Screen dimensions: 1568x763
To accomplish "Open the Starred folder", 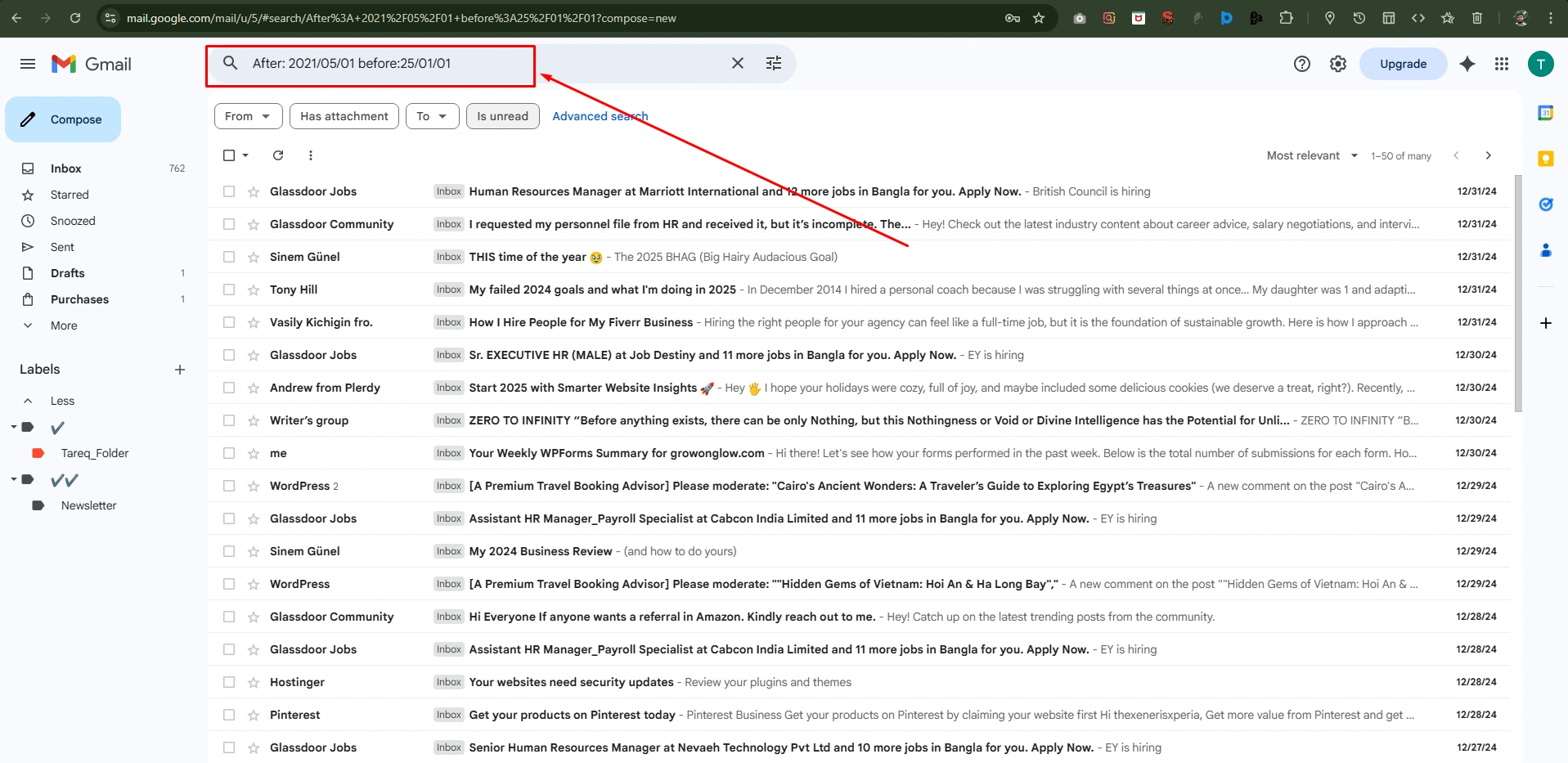I will (70, 195).
